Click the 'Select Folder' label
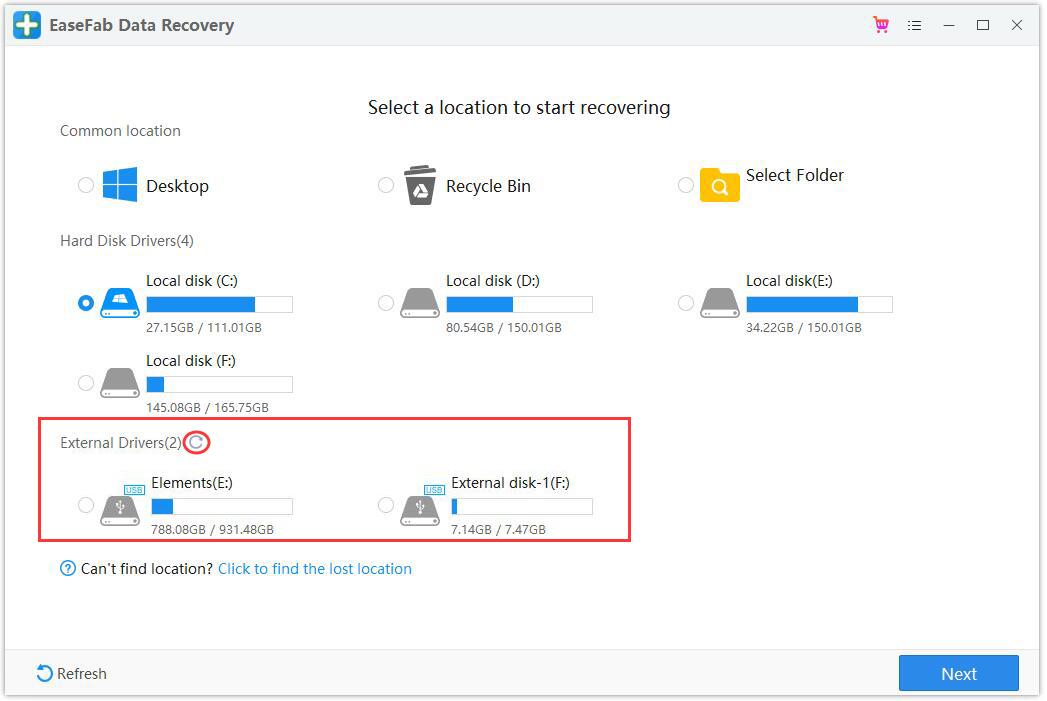1047x701 pixels. [795, 175]
